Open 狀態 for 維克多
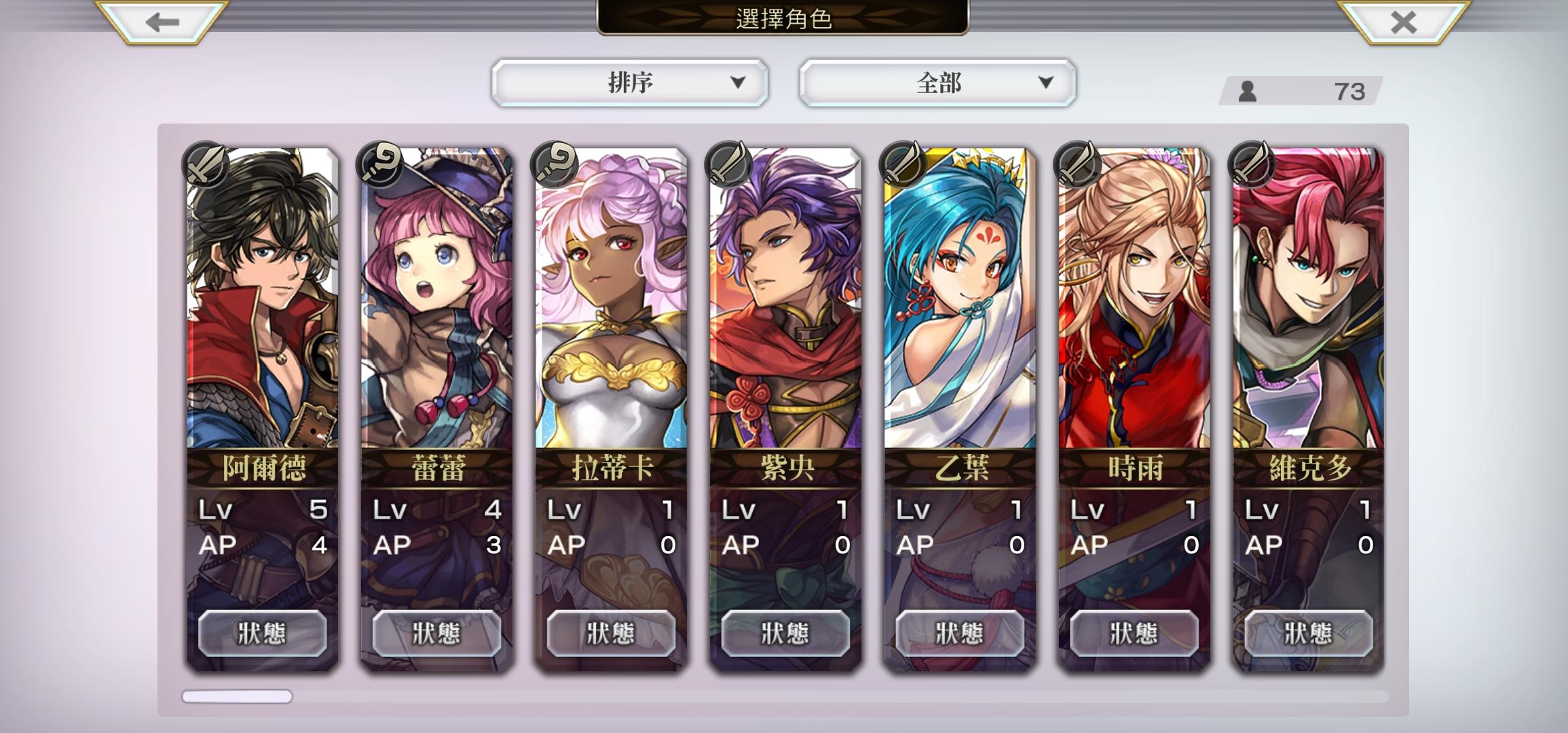This screenshot has height=733, width=1568. tap(1308, 633)
